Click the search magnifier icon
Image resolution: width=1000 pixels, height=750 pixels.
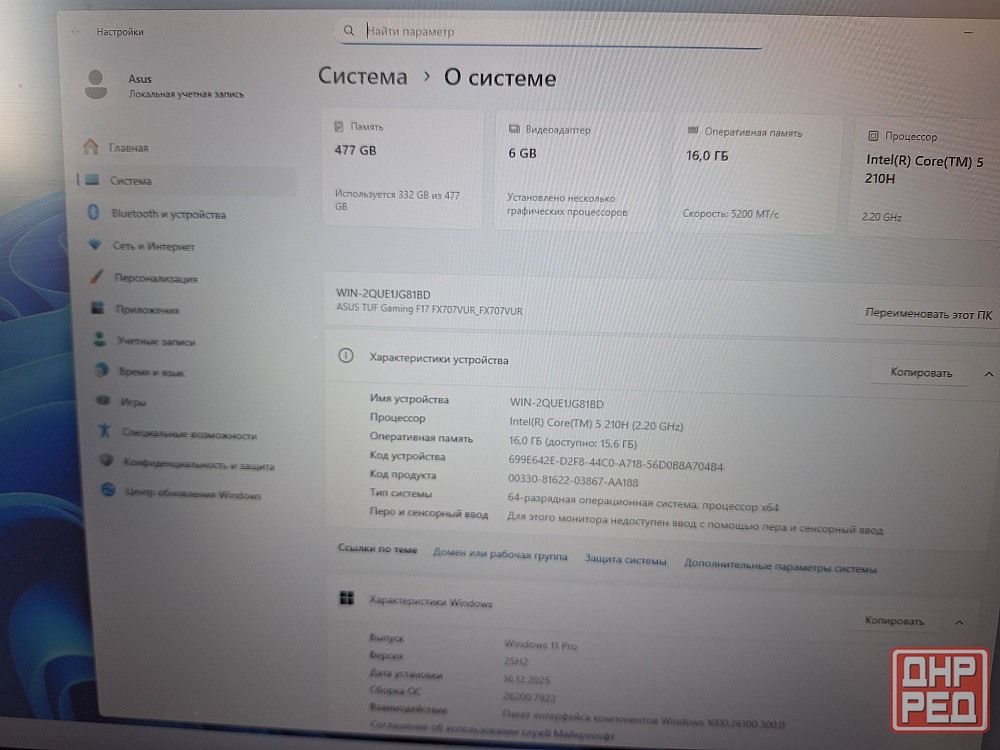click(349, 31)
